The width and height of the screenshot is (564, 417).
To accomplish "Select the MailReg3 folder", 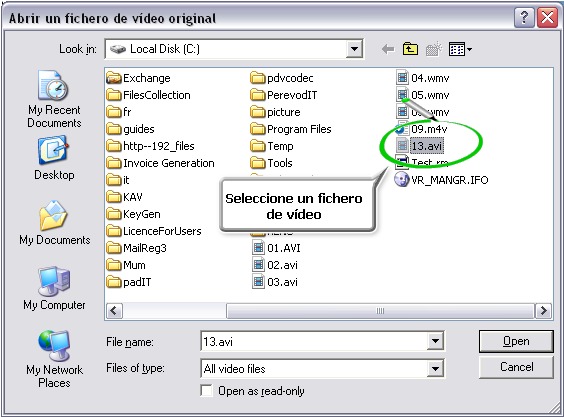I will coord(137,248).
